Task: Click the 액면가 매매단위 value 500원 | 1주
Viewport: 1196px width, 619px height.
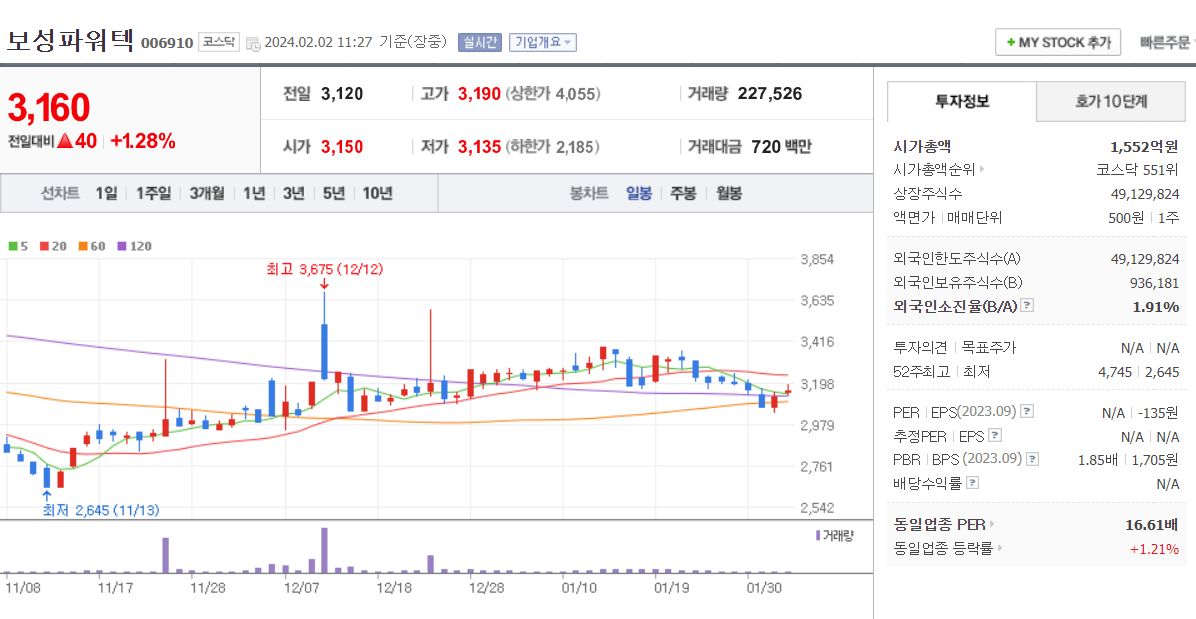Action: [1143, 218]
